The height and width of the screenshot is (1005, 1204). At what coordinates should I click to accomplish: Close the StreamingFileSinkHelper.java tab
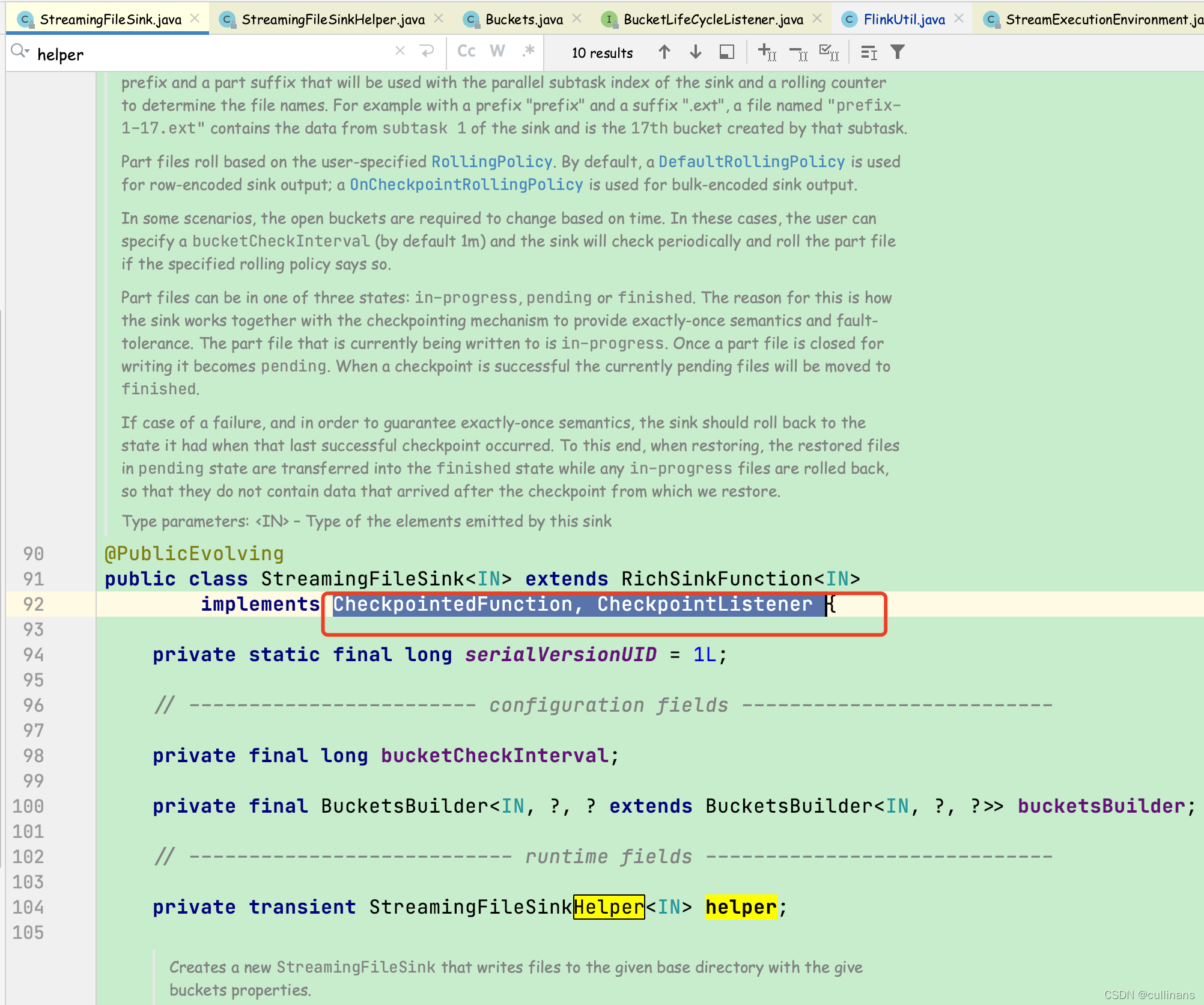click(x=439, y=19)
